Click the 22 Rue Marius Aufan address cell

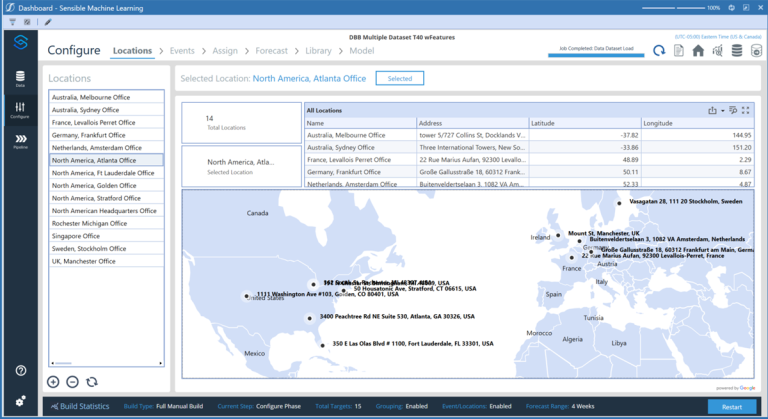point(473,160)
